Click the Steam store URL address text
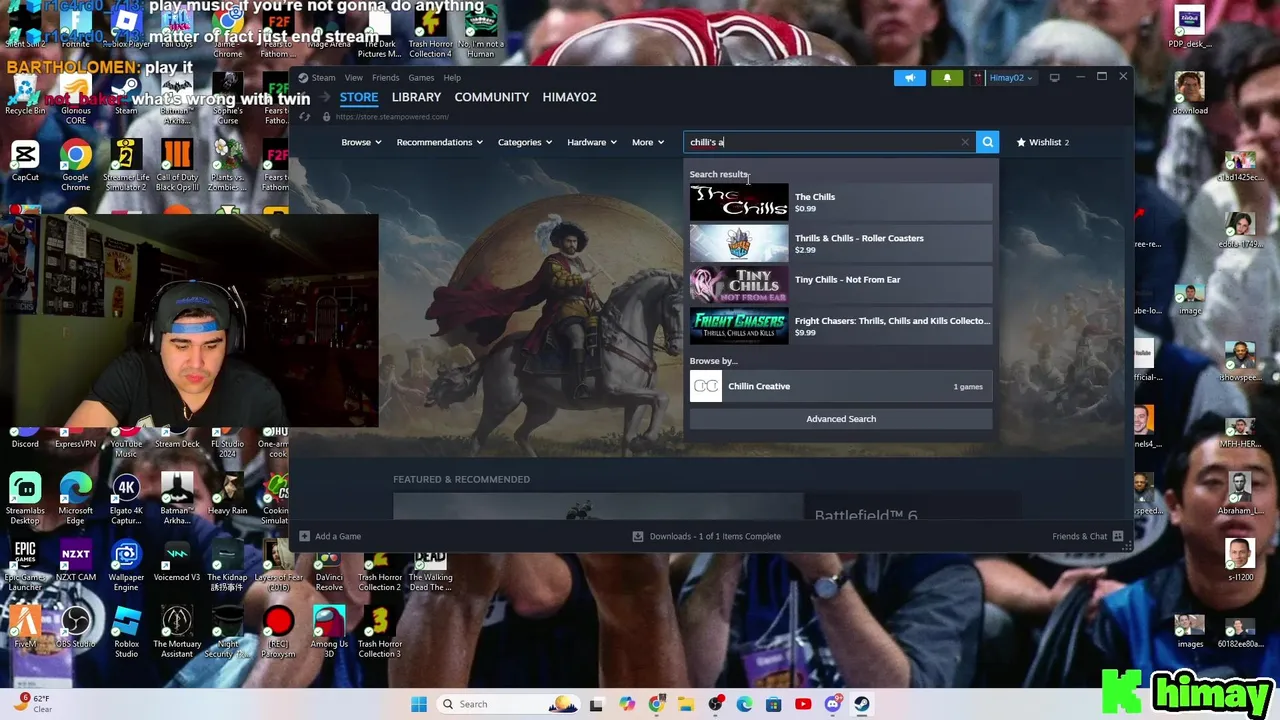The image size is (1280, 720). coord(392,117)
